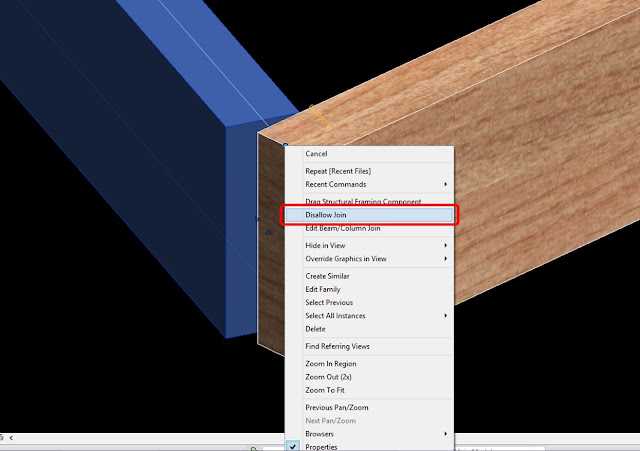Click Delete in the context menu
The image size is (640, 451).
point(315,329)
